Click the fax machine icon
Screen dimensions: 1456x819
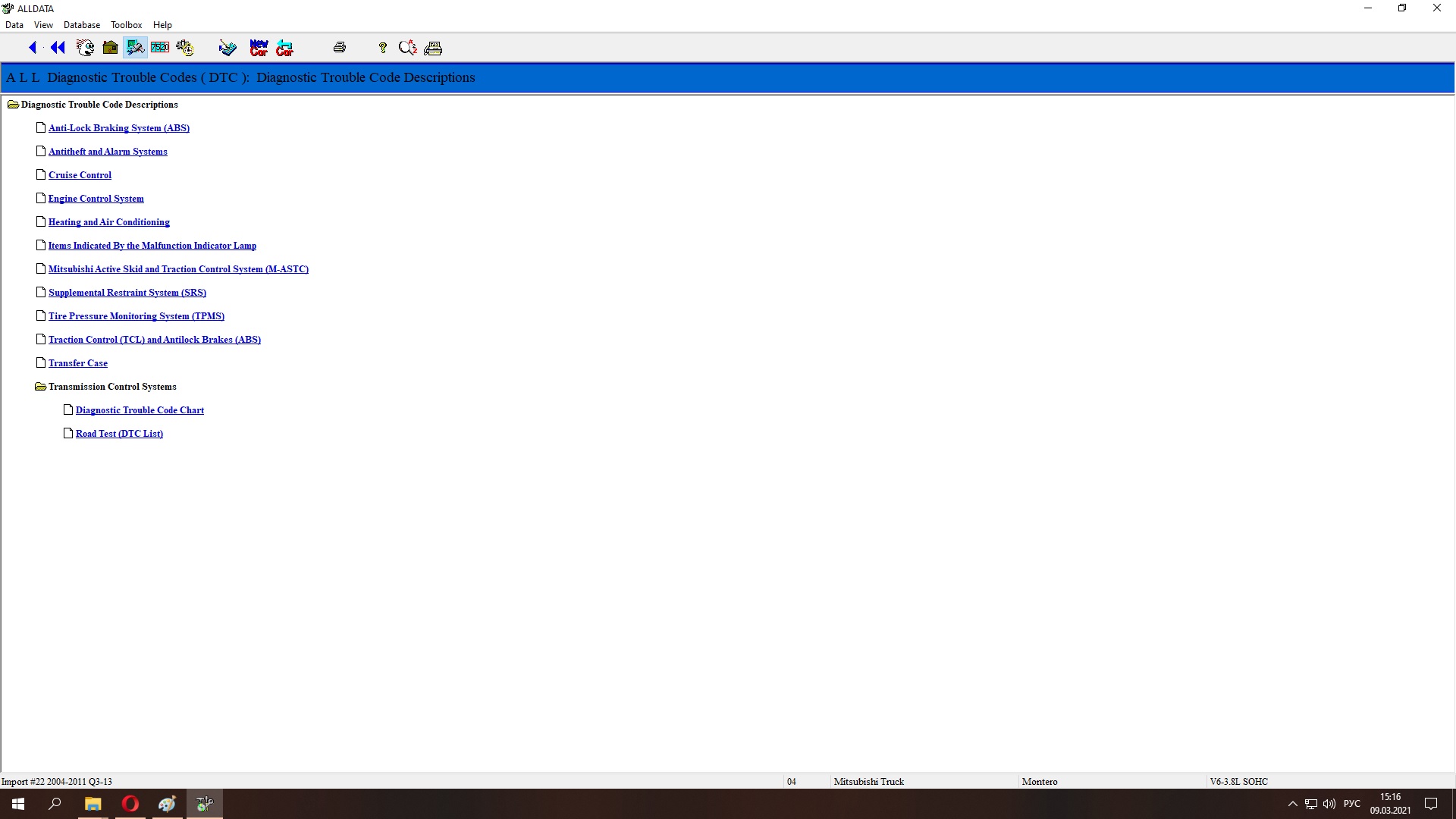[433, 48]
